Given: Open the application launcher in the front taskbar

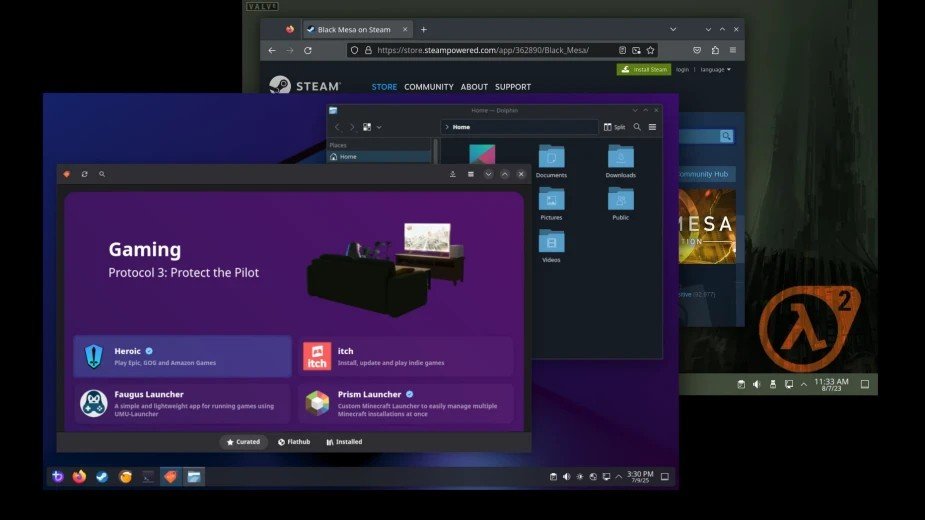Looking at the screenshot, I should pos(57,476).
